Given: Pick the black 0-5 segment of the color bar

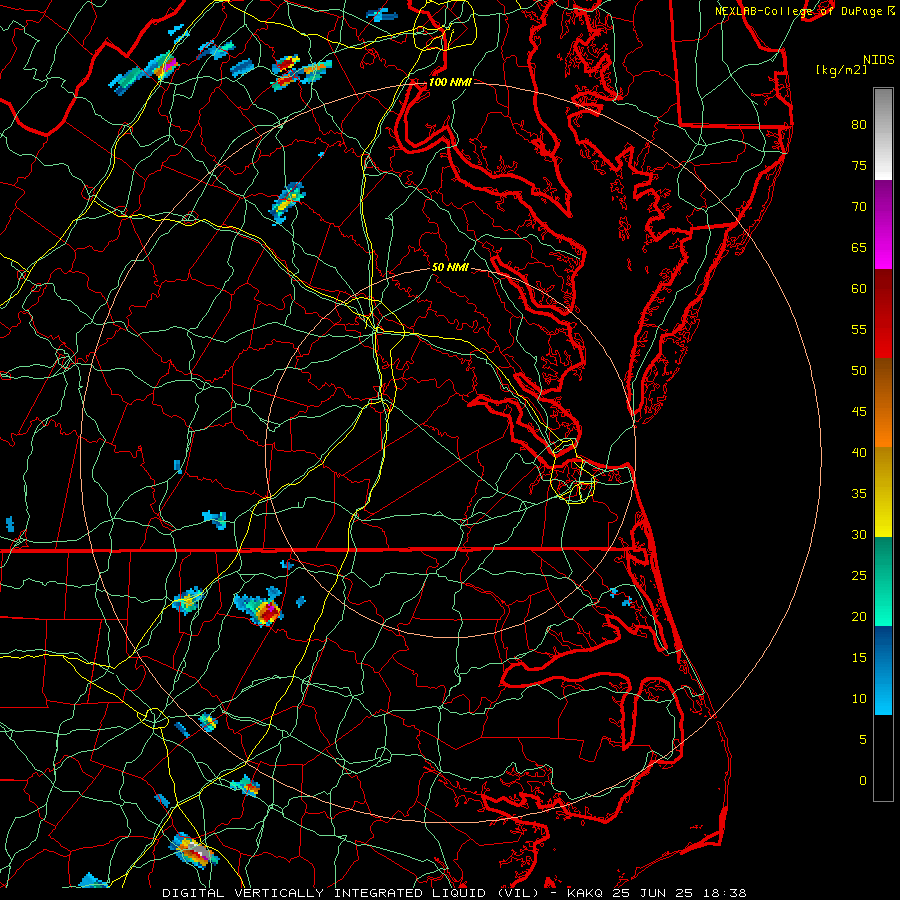Looking at the screenshot, I should (883, 757).
